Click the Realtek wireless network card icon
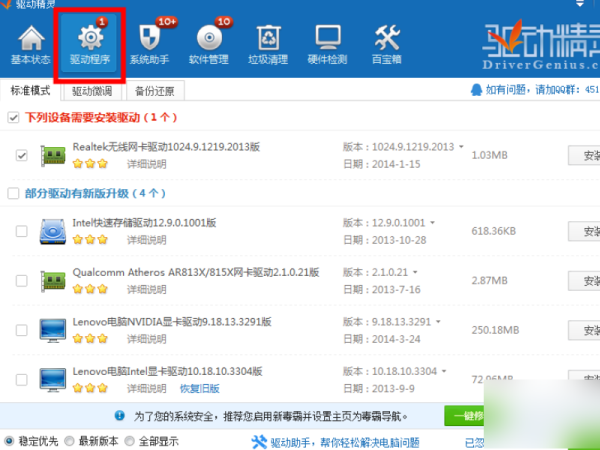 (53, 155)
